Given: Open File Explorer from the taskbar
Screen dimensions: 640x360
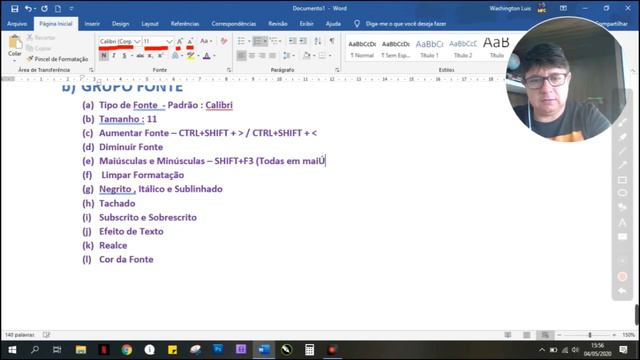Looking at the screenshot, I should click(x=81, y=350).
